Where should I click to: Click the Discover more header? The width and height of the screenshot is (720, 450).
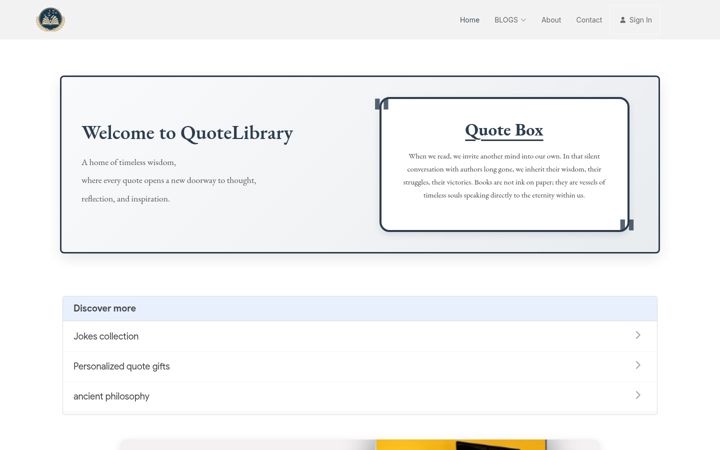click(x=360, y=309)
